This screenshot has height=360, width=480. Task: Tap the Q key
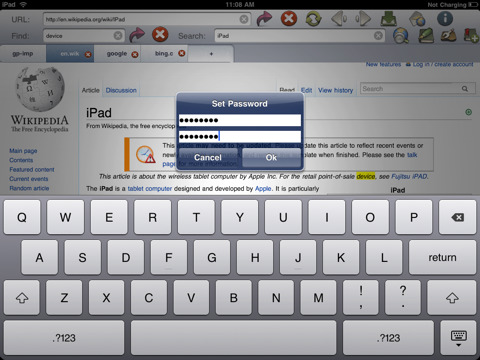[x=22, y=217]
